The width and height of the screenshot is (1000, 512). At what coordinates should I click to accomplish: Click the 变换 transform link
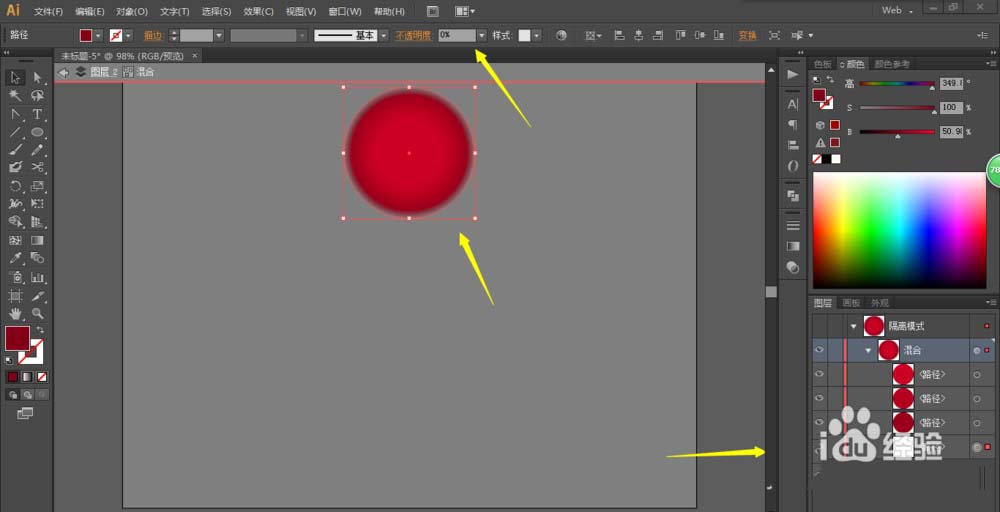click(x=747, y=35)
